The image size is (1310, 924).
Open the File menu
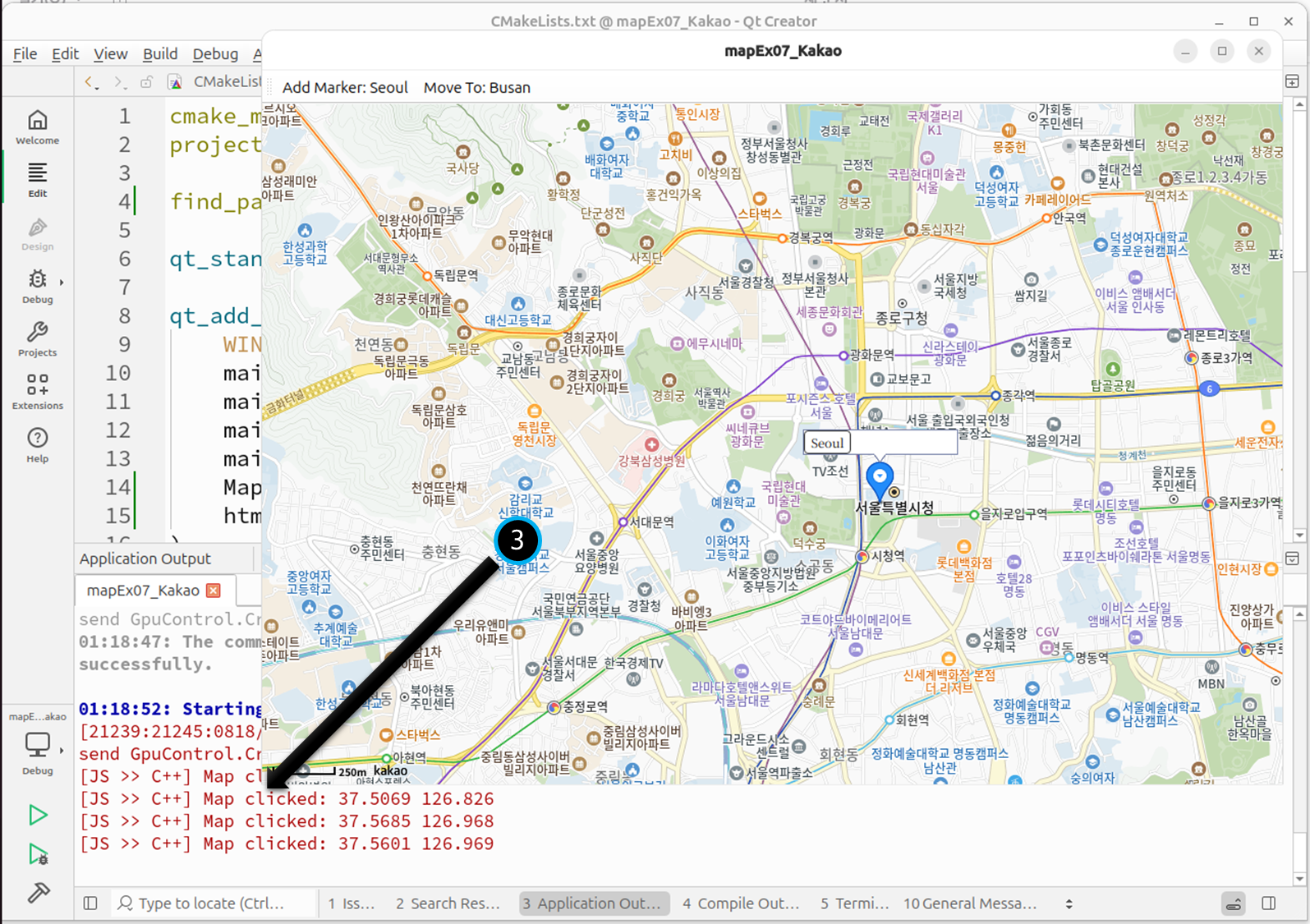click(x=25, y=54)
